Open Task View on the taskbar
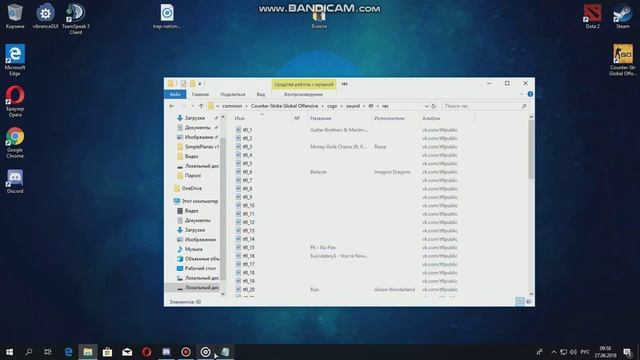 click(x=48, y=352)
